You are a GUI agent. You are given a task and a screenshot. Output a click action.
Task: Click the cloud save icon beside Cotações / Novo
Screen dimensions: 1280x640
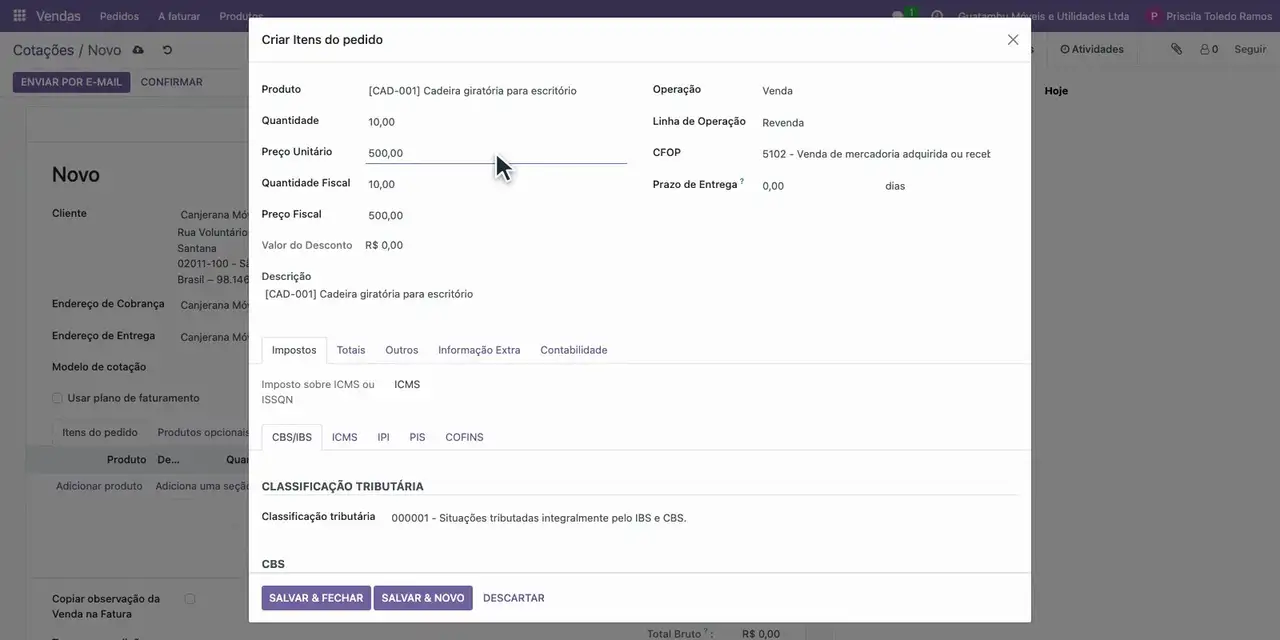pyautogui.click(x=138, y=50)
